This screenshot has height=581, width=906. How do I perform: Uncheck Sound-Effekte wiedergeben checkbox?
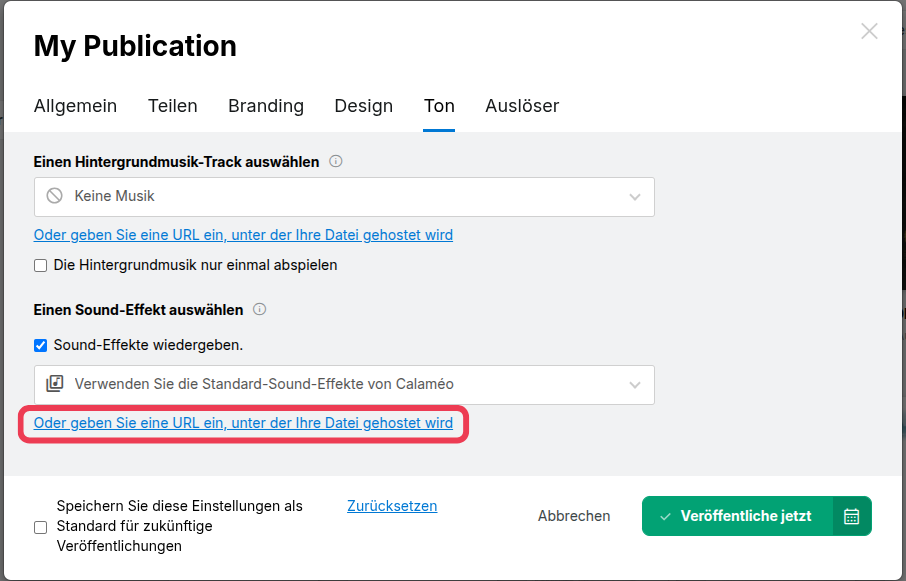click(40, 345)
